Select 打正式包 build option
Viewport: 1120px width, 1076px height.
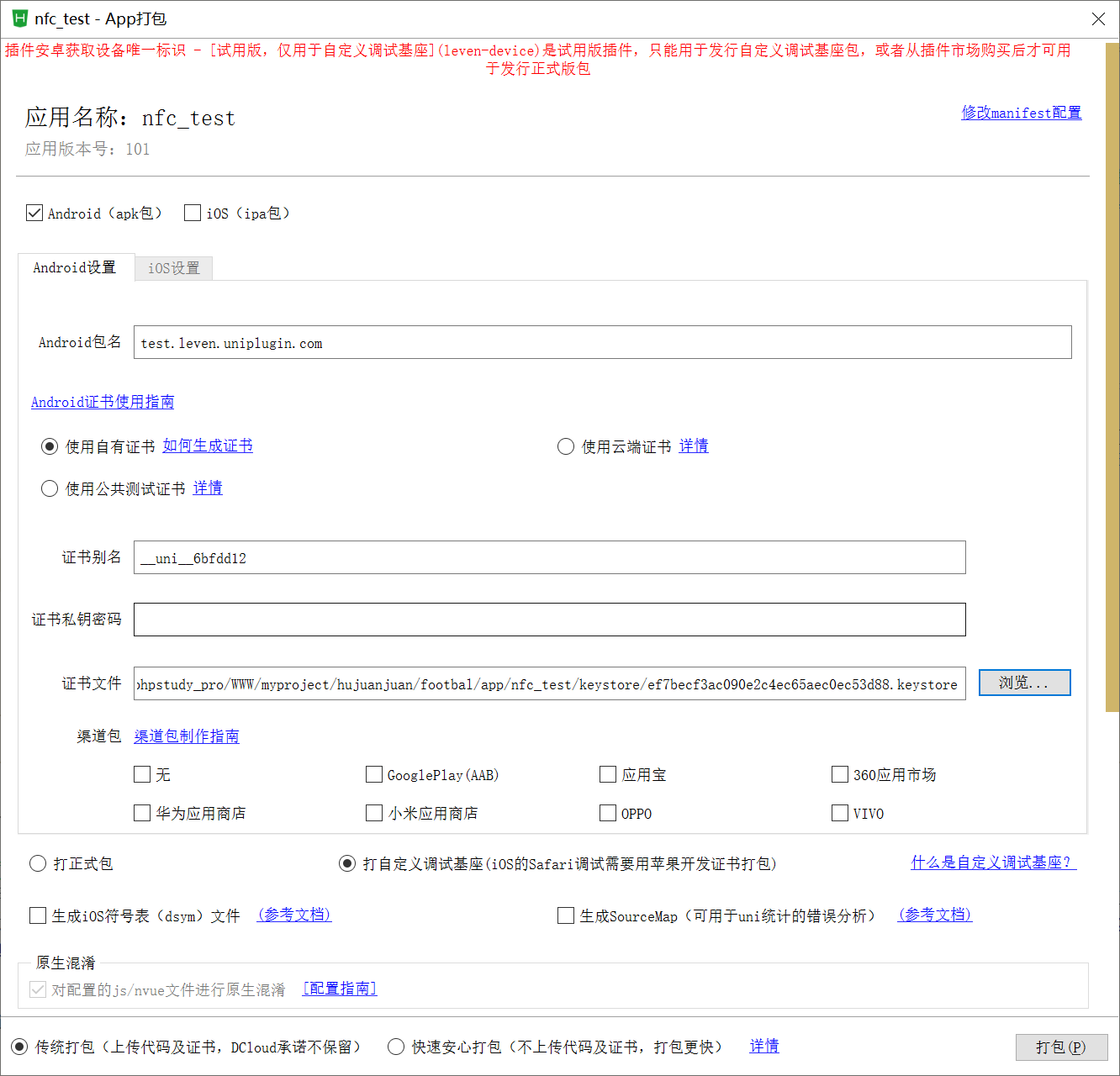(x=37, y=862)
